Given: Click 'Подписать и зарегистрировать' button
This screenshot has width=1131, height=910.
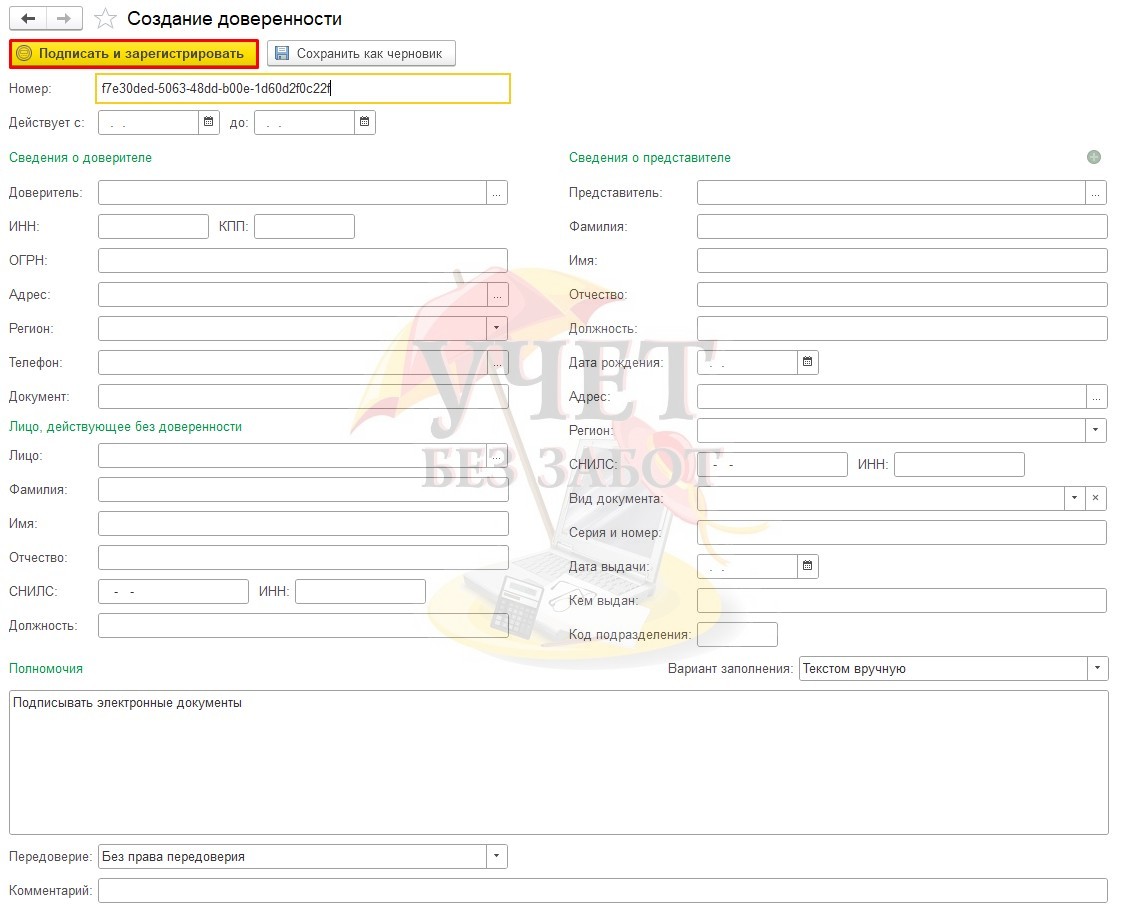Looking at the screenshot, I should (133, 53).
